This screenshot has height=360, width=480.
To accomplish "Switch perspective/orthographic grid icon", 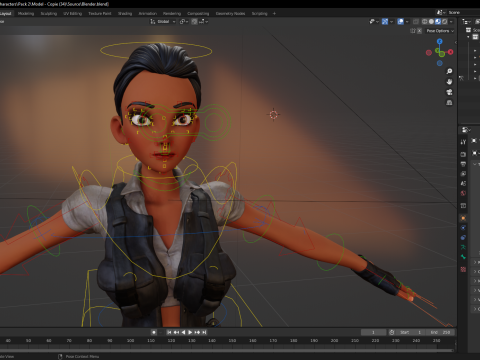I will tap(449, 103).
